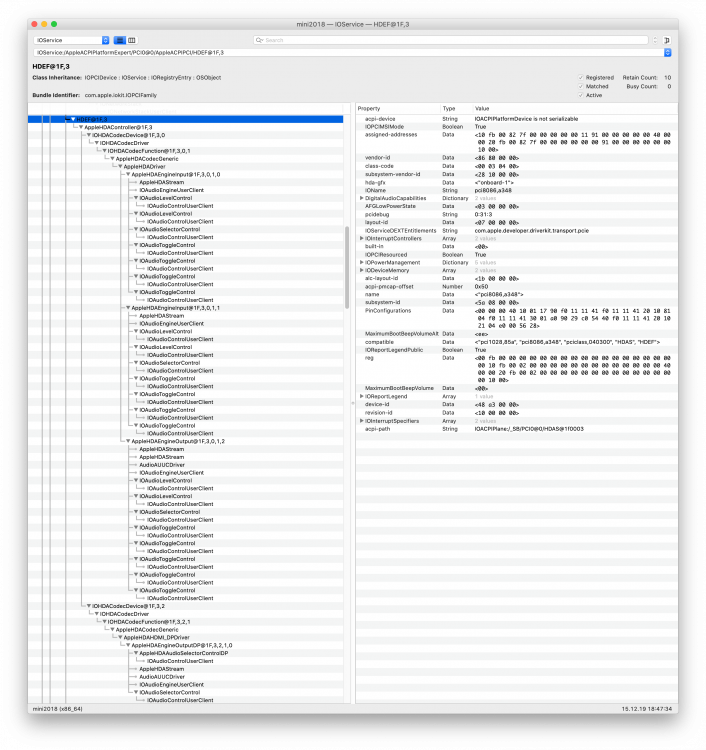Open the IOService plane dropdown
The height and width of the screenshot is (750, 706).
[71, 40]
